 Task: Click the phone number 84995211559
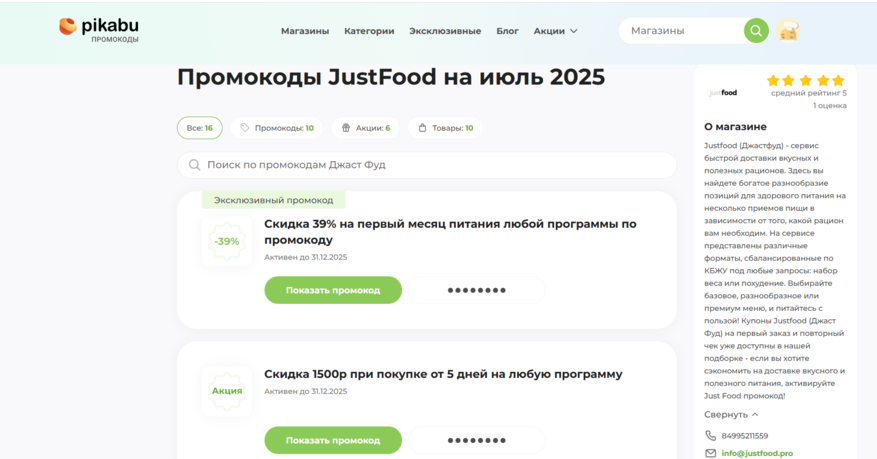744,436
